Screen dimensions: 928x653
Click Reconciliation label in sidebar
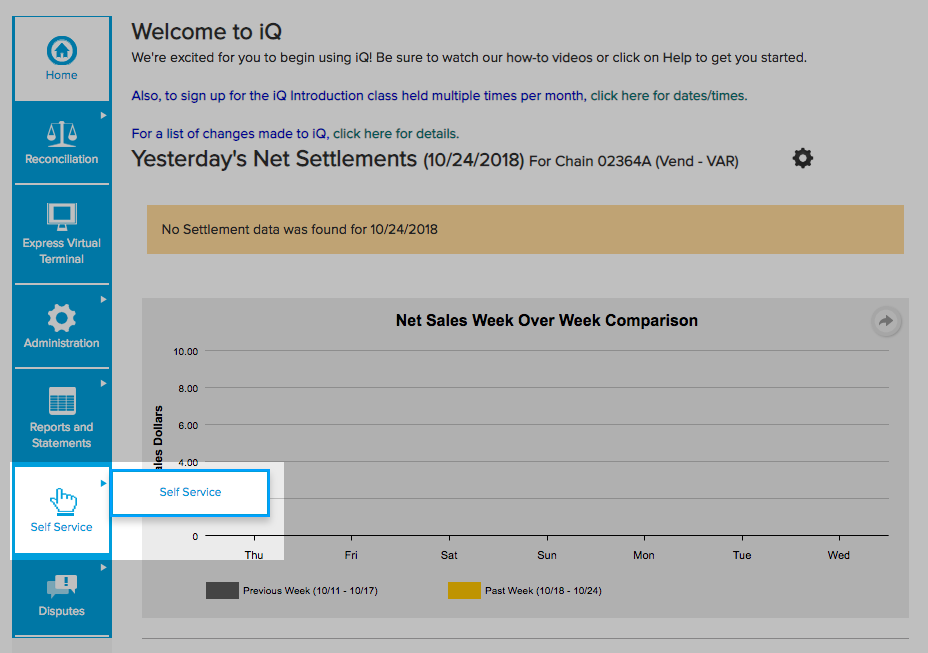[62, 159]
